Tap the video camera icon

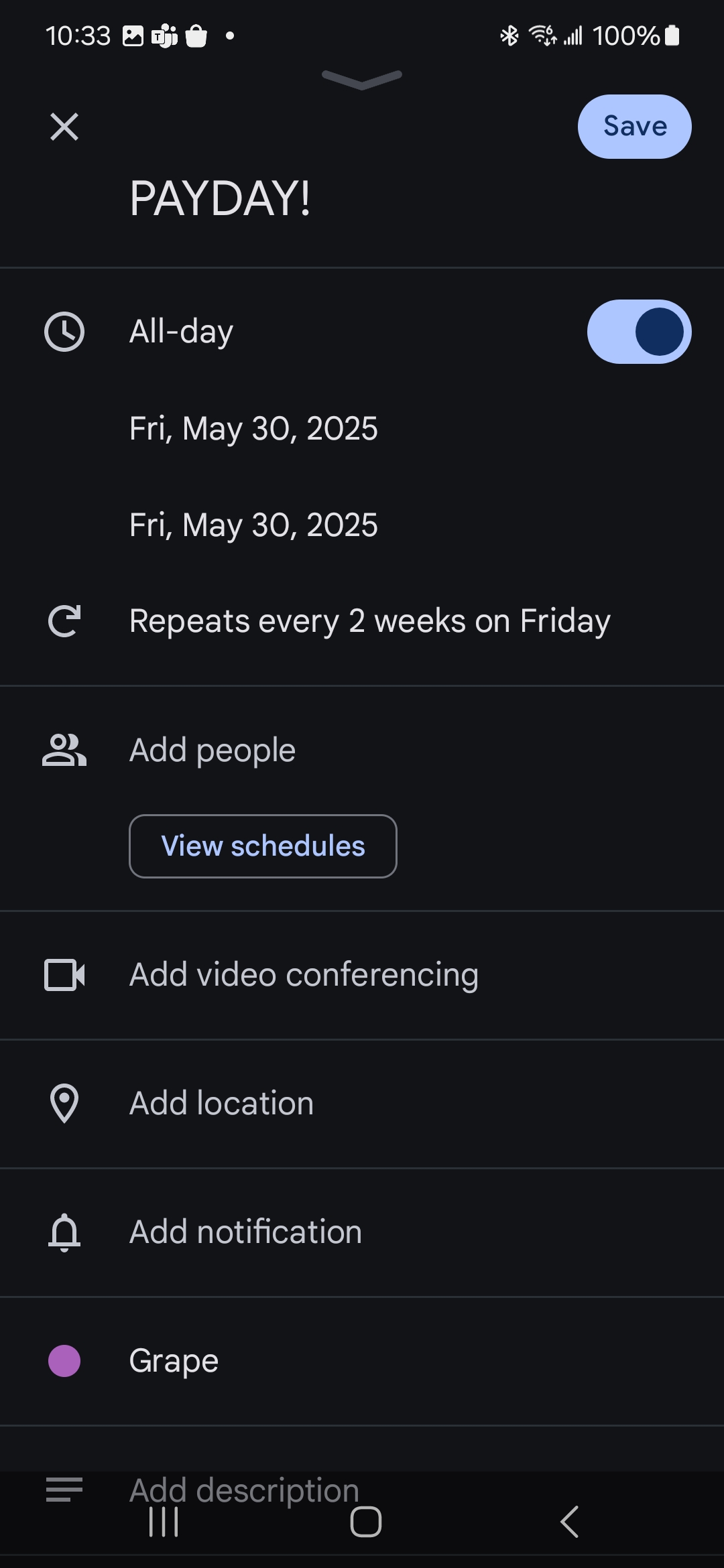click(64, 975)
